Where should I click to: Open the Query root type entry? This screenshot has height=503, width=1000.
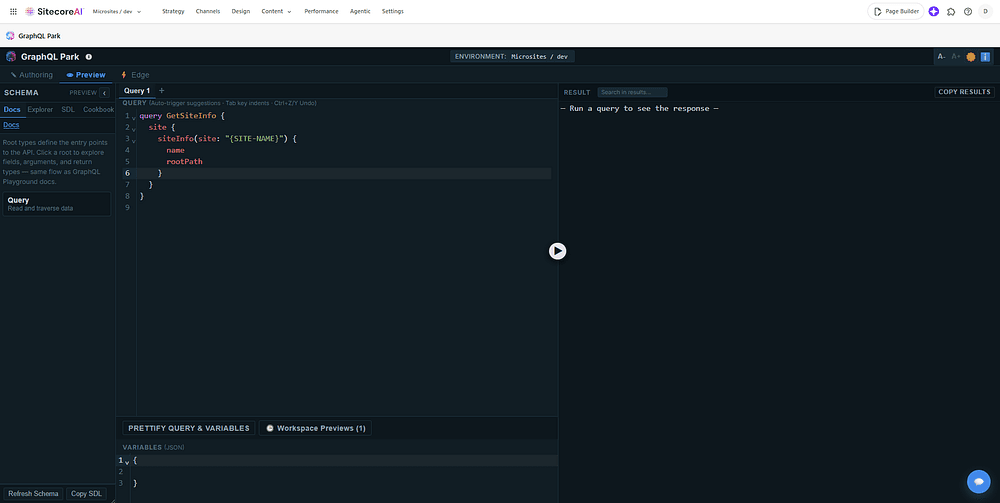click(57, 204)
